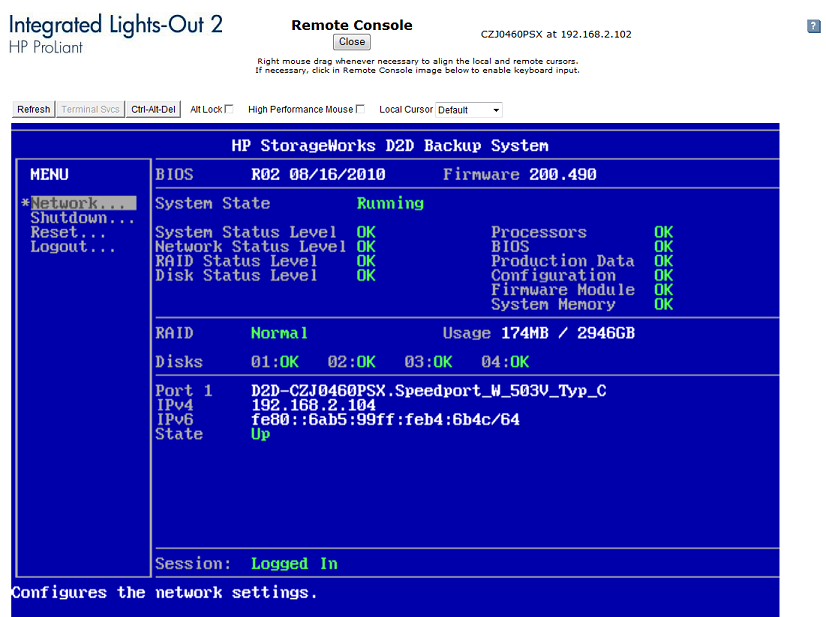Image resolution: width=826 pixels, height=617 pixels.
Task: Click the MENU heading in the console
Action: (x=49, y=174)
